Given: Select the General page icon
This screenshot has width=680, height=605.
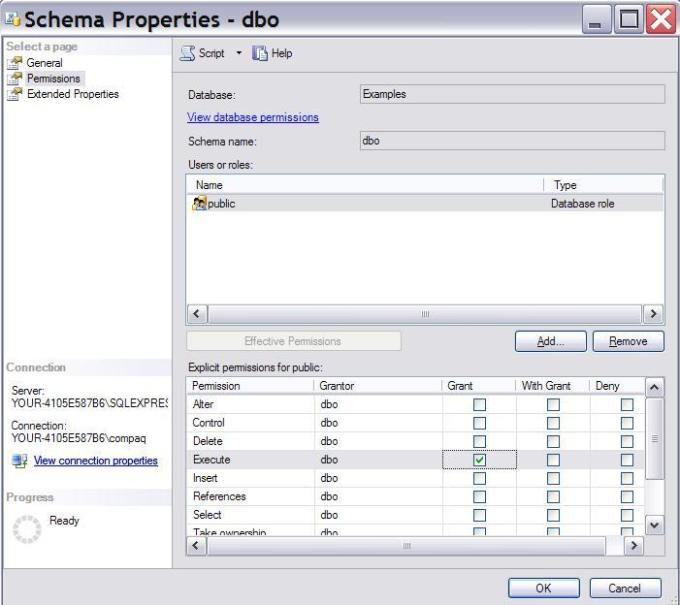Looking at the screenshot, I should [x=15, y=63].
